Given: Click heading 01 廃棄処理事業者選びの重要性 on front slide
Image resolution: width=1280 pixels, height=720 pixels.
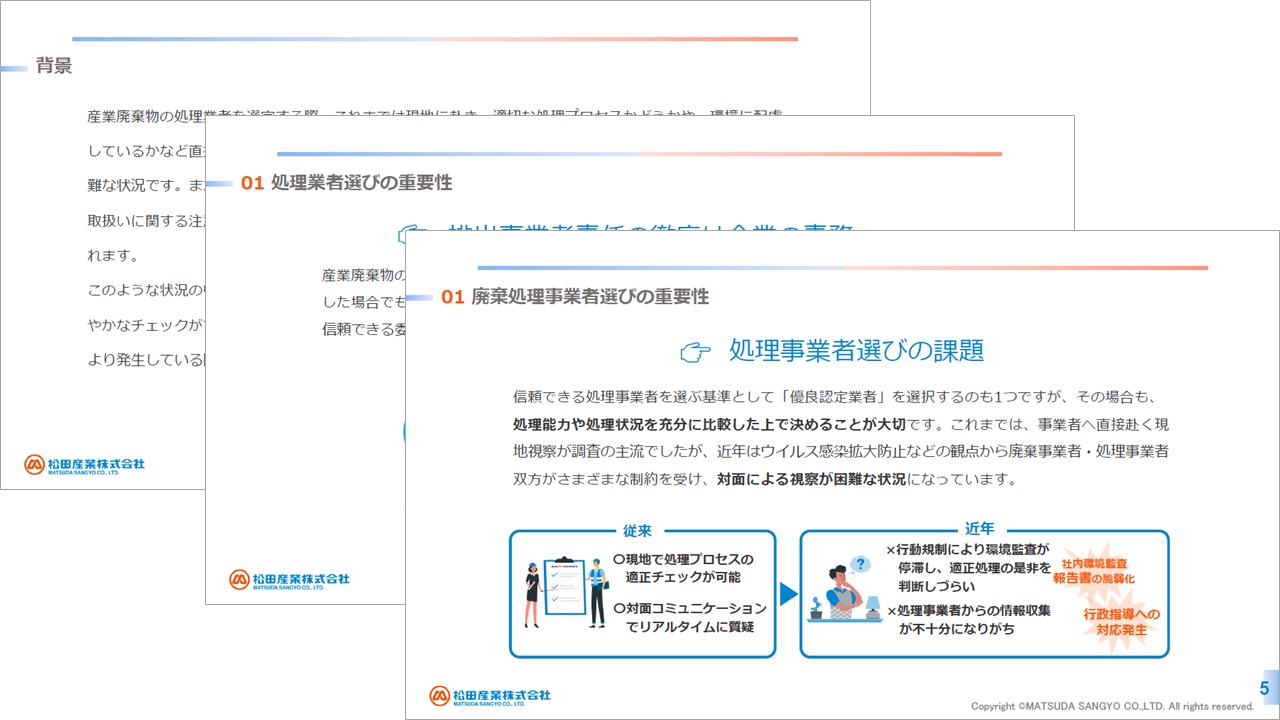Looking at the screenshot, I should pyautogui.click(x=575, y=297).
